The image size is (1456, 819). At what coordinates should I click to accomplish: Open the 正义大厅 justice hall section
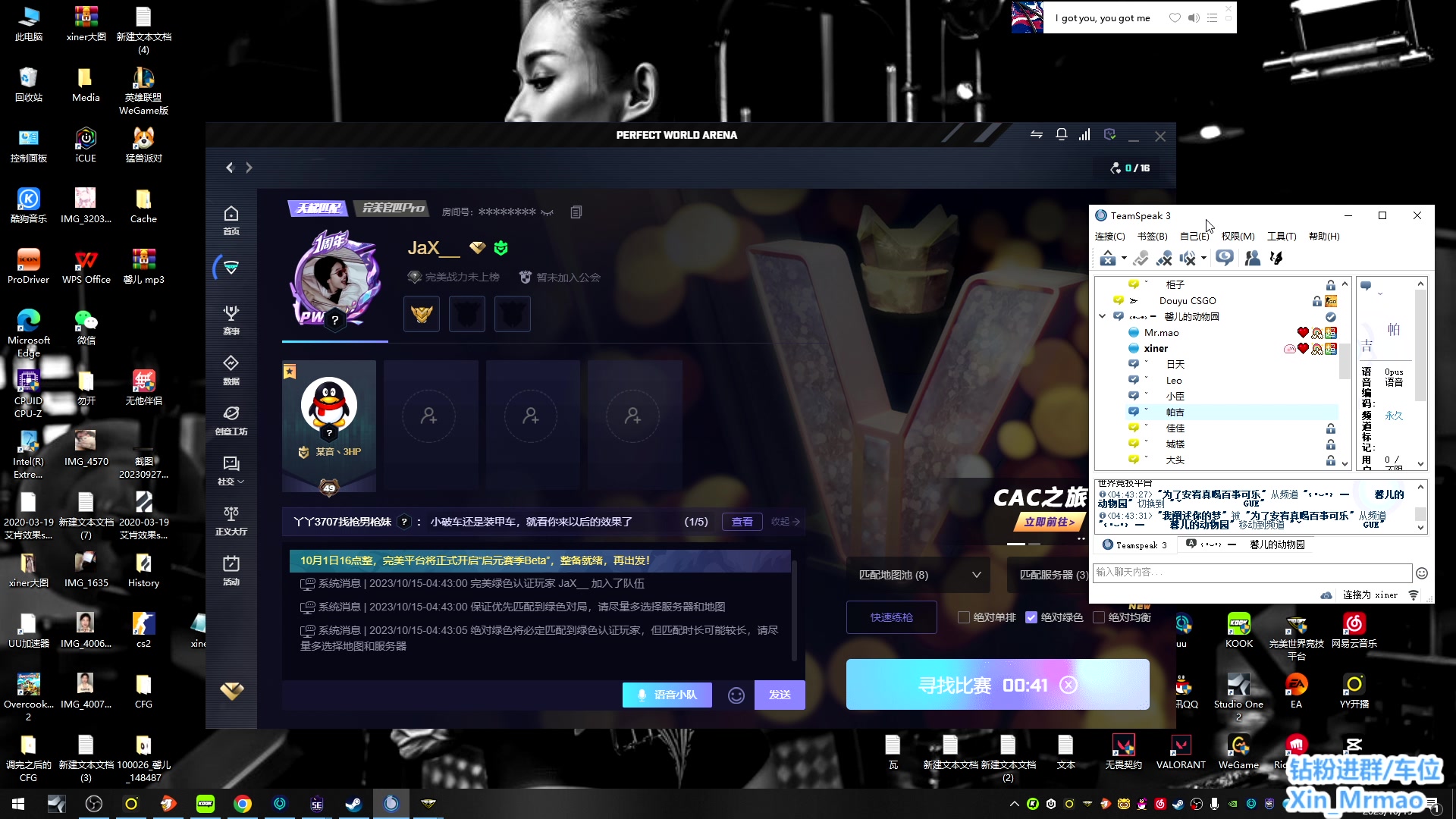point(231,520)
